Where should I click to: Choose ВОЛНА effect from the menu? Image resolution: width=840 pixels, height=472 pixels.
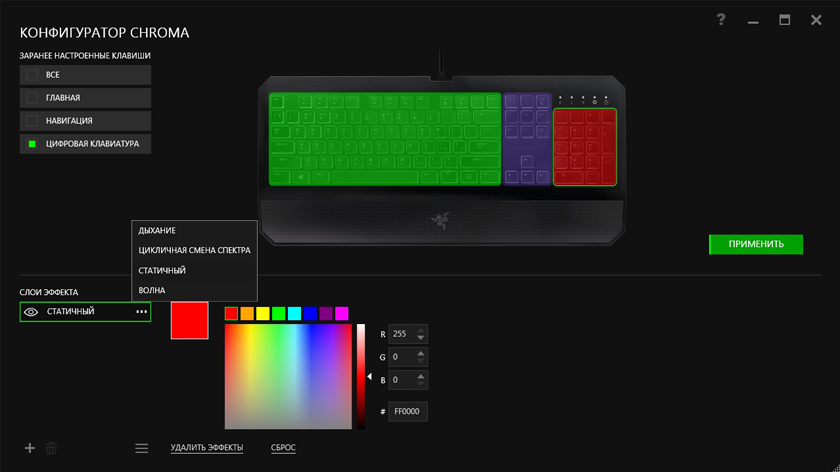coord(194,290)
